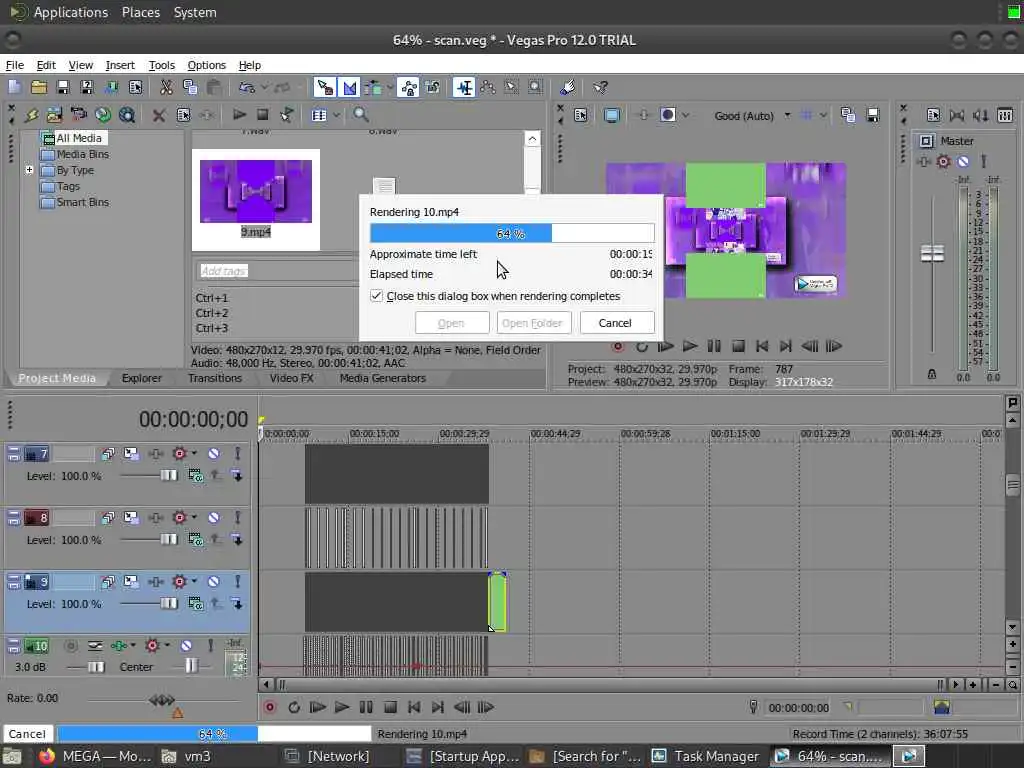Click the What's This Help icon
This screenshot has height=768, width=1024.
[x=600, y=87]
